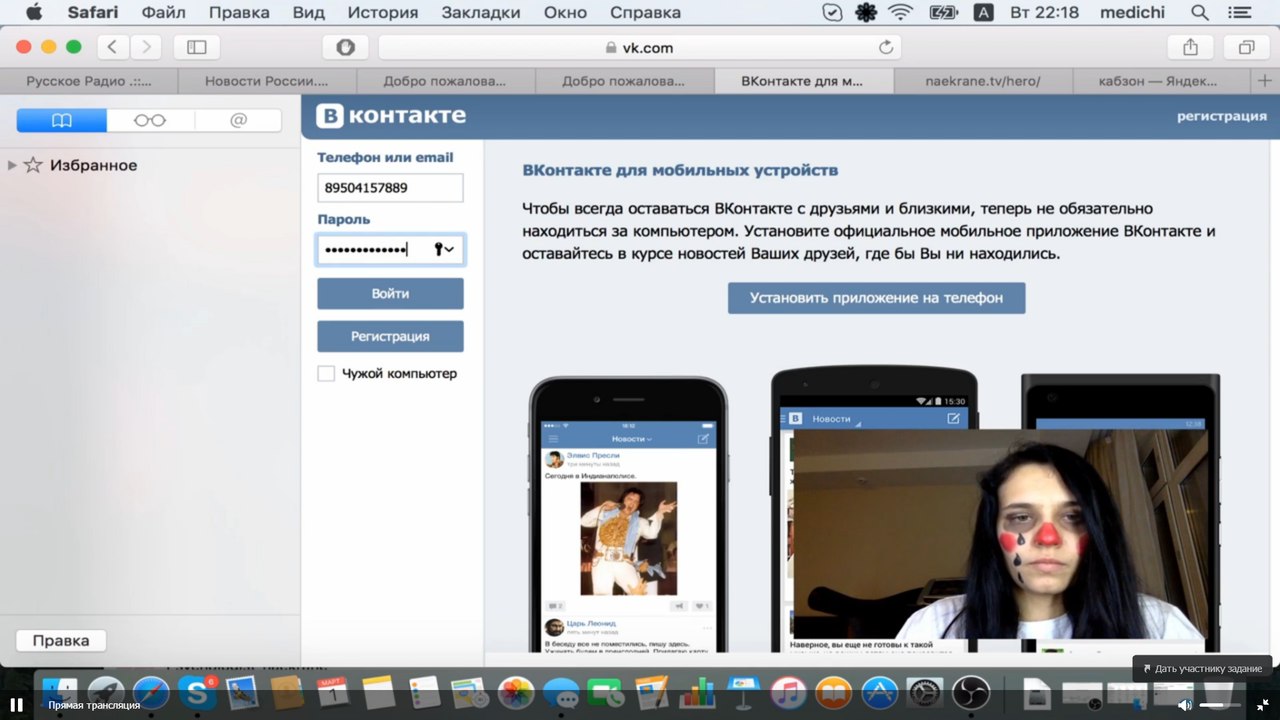This screenshot has height=720, width=1280.
Task: Select the ВКонтакте для м... tab
Action: tap(804, 81)
